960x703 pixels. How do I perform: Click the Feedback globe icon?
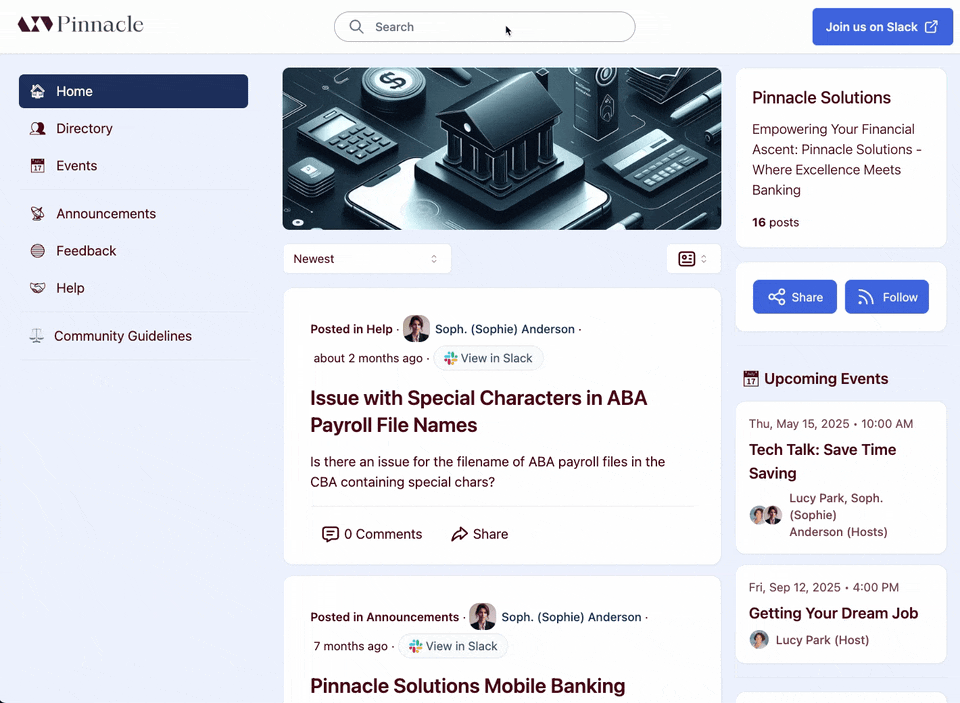tap(38, 251)
